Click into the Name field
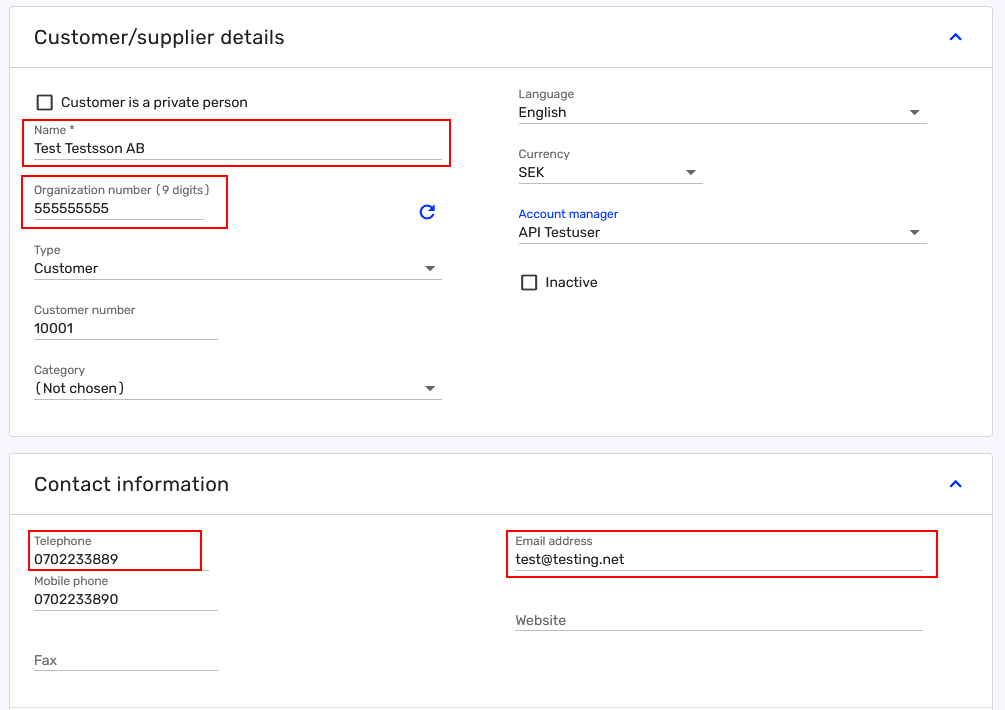Viewport: 1005px width, 710px height. pyautogui.click(x=237, y=149)
